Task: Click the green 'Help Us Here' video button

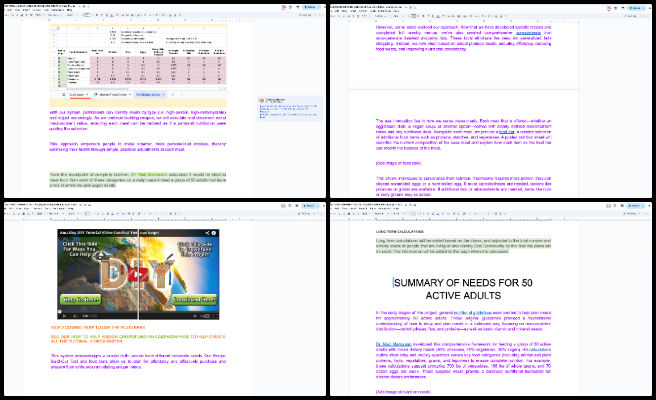Action: (x=81, y=299)
